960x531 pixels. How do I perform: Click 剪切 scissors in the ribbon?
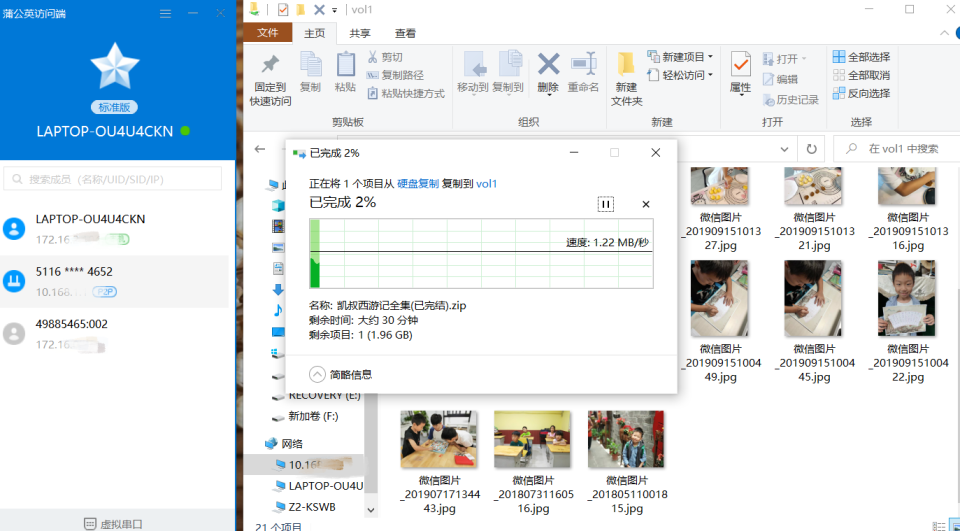(385, 57)
